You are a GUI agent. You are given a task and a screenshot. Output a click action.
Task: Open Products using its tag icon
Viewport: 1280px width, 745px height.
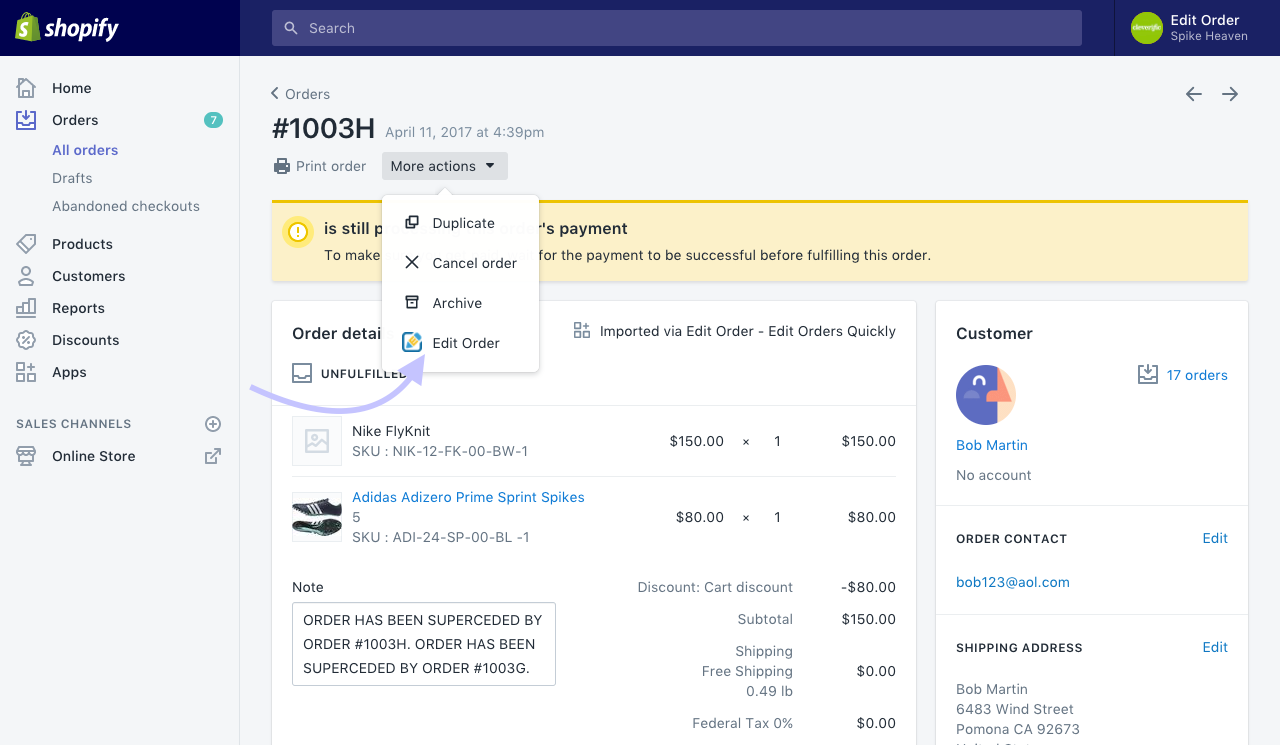pyautogui.click(x=25, y=244)
